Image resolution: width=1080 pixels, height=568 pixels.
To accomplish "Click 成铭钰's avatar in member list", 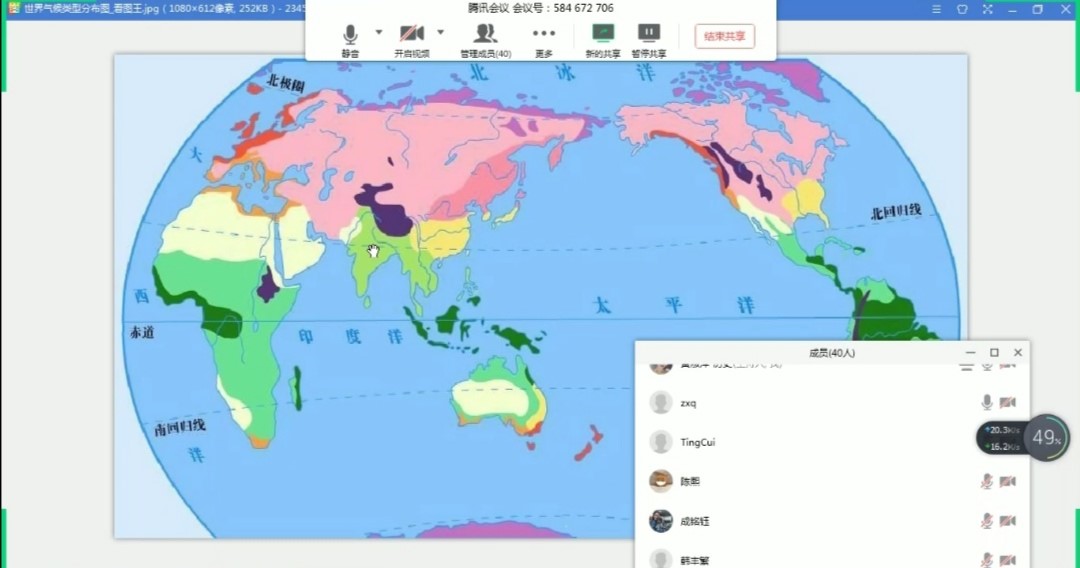I will [x=660, y=521].
